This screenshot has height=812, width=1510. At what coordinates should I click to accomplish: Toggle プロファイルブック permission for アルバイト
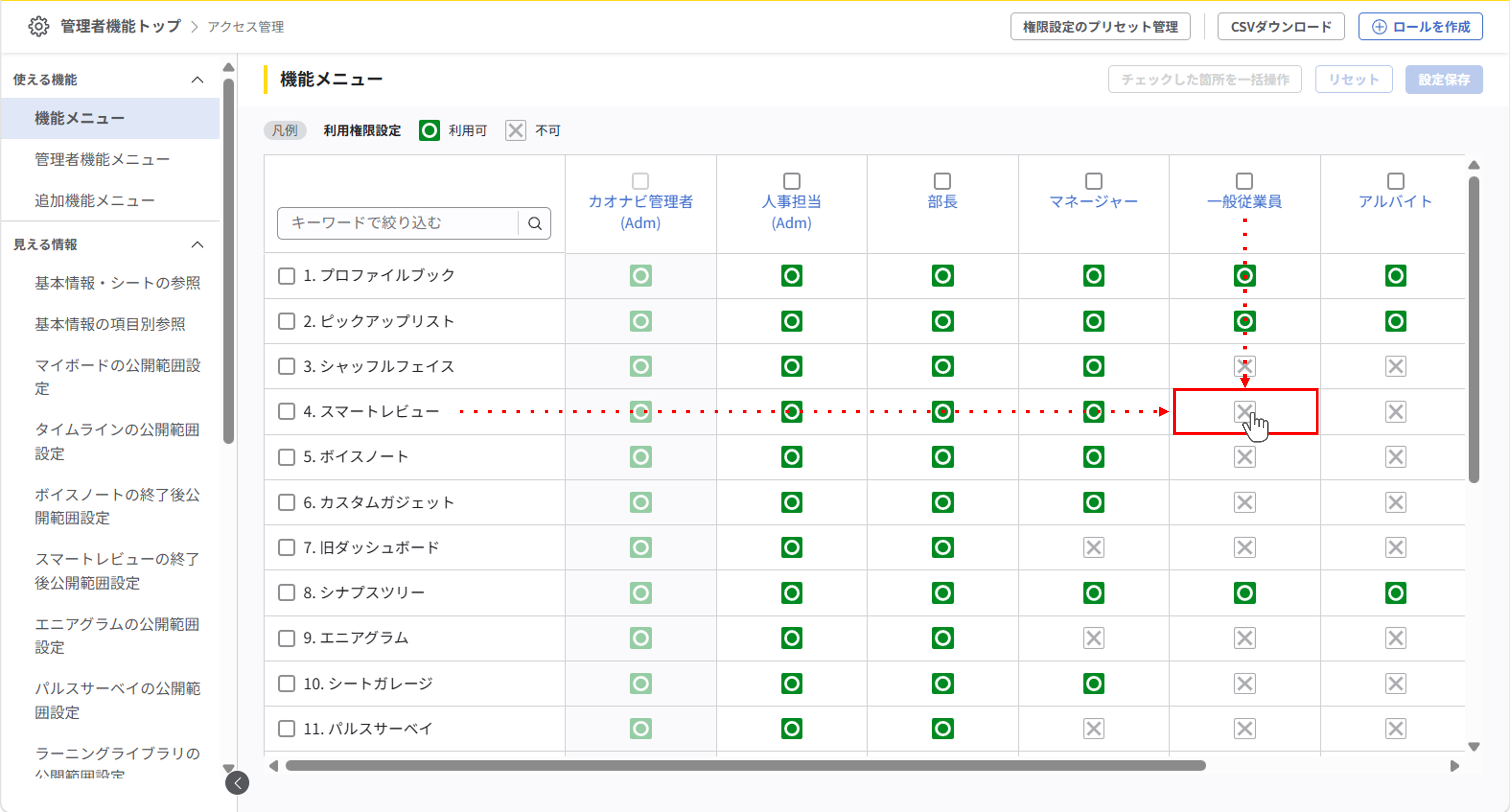pos(1395,276)
